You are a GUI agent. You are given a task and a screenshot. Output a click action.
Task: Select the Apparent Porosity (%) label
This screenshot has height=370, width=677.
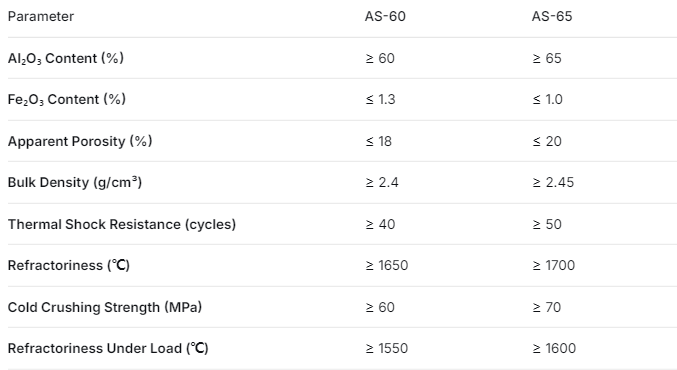tap(80, 141)
